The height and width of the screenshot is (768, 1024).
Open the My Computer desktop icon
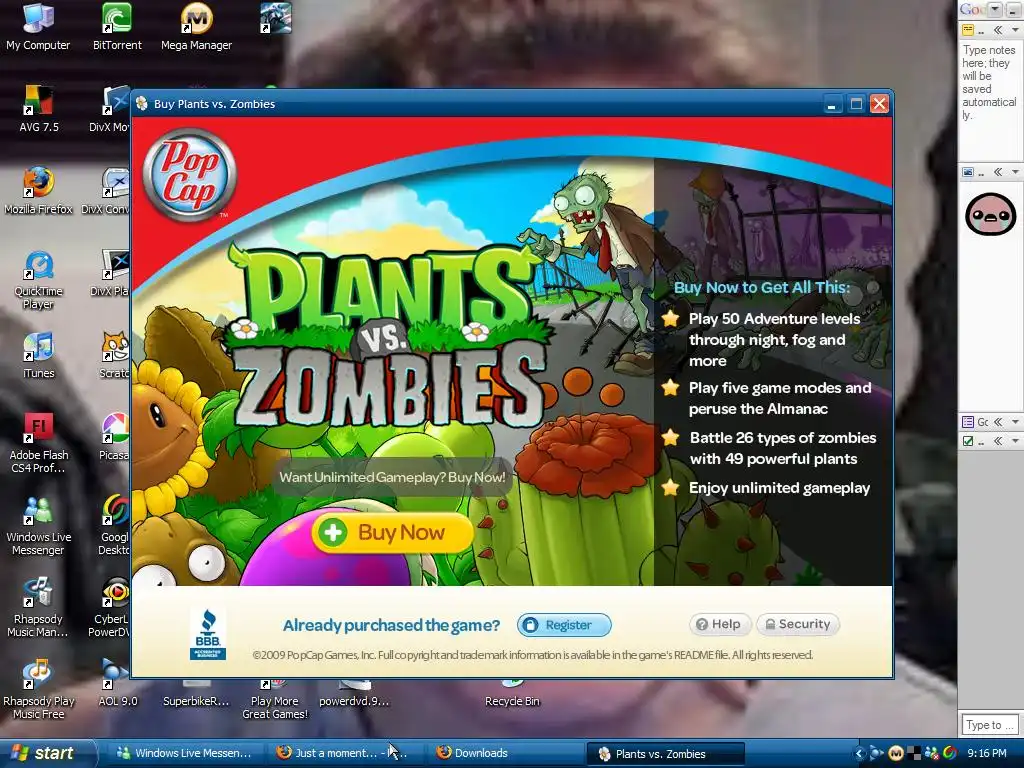click(38, 26)
